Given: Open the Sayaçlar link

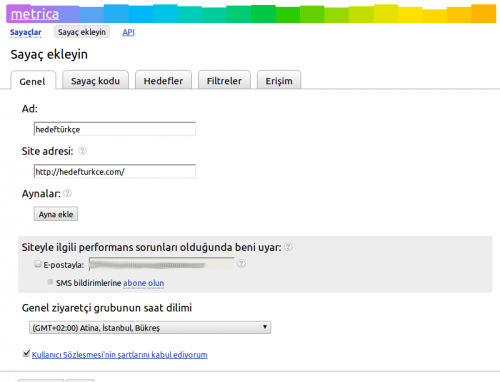Looking at the screenshot, I should point(26,32).
